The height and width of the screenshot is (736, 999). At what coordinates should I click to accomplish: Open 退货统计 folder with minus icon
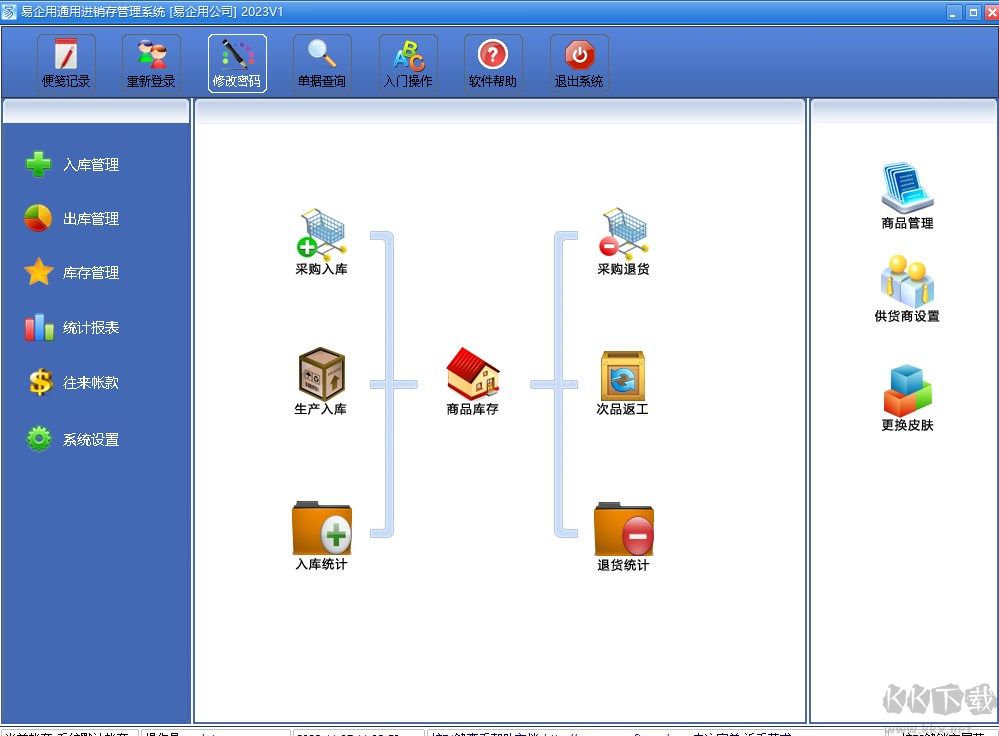click(623, 537)
